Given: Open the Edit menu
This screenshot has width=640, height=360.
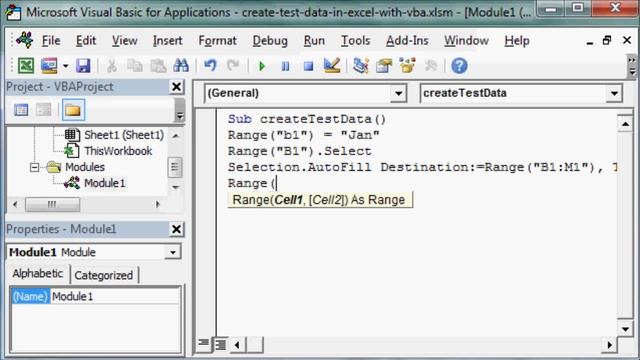Looking at the screenshot, I should tap(86, 40).
